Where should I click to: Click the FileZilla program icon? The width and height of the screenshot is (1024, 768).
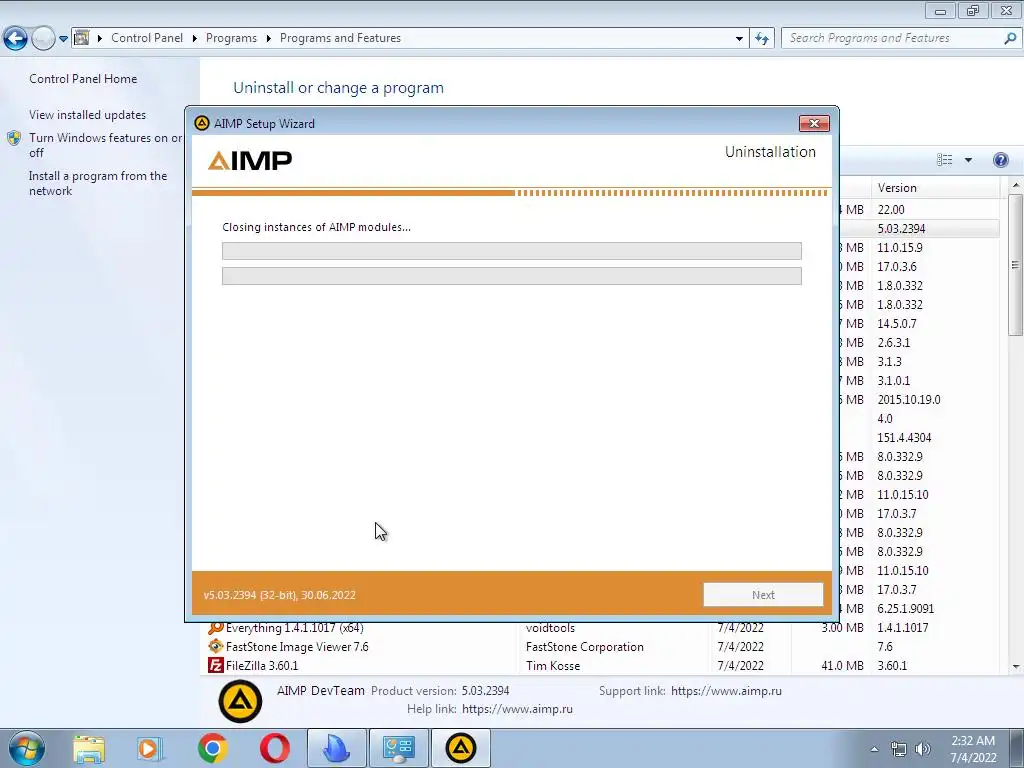click(x=216, y=665)
